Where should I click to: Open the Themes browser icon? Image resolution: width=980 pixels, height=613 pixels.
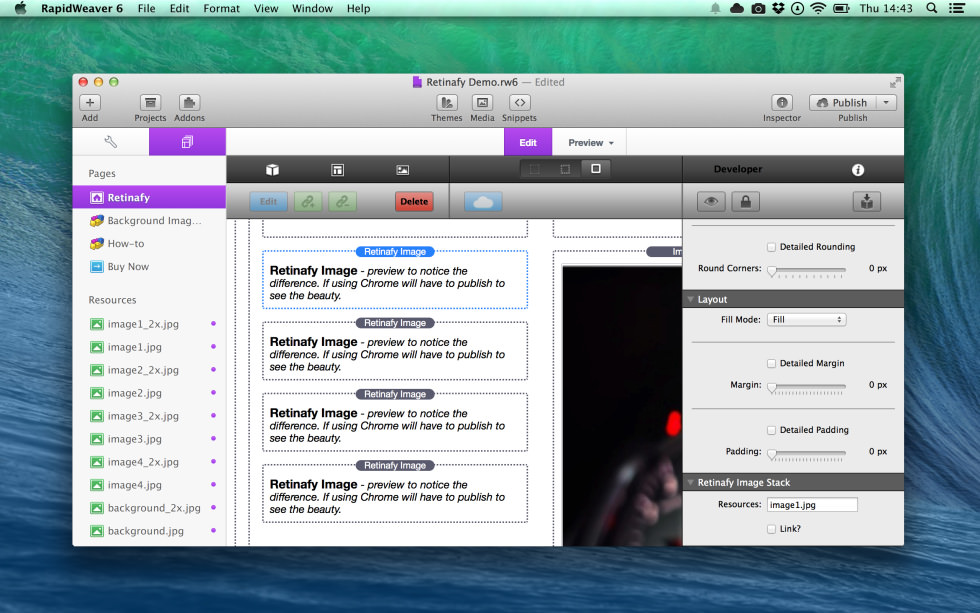click(446, 102)
